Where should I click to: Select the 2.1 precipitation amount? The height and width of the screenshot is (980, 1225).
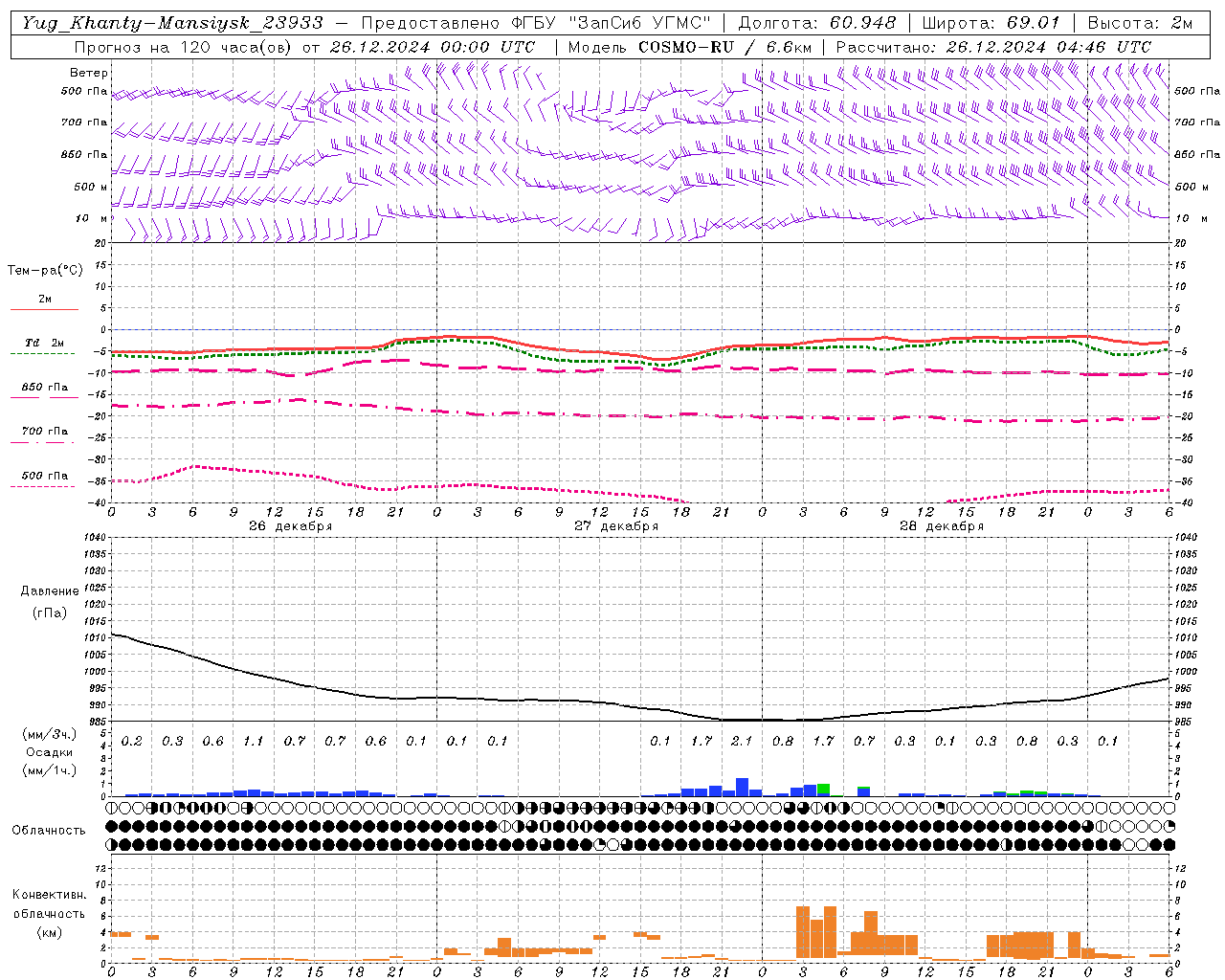(742, 742)
